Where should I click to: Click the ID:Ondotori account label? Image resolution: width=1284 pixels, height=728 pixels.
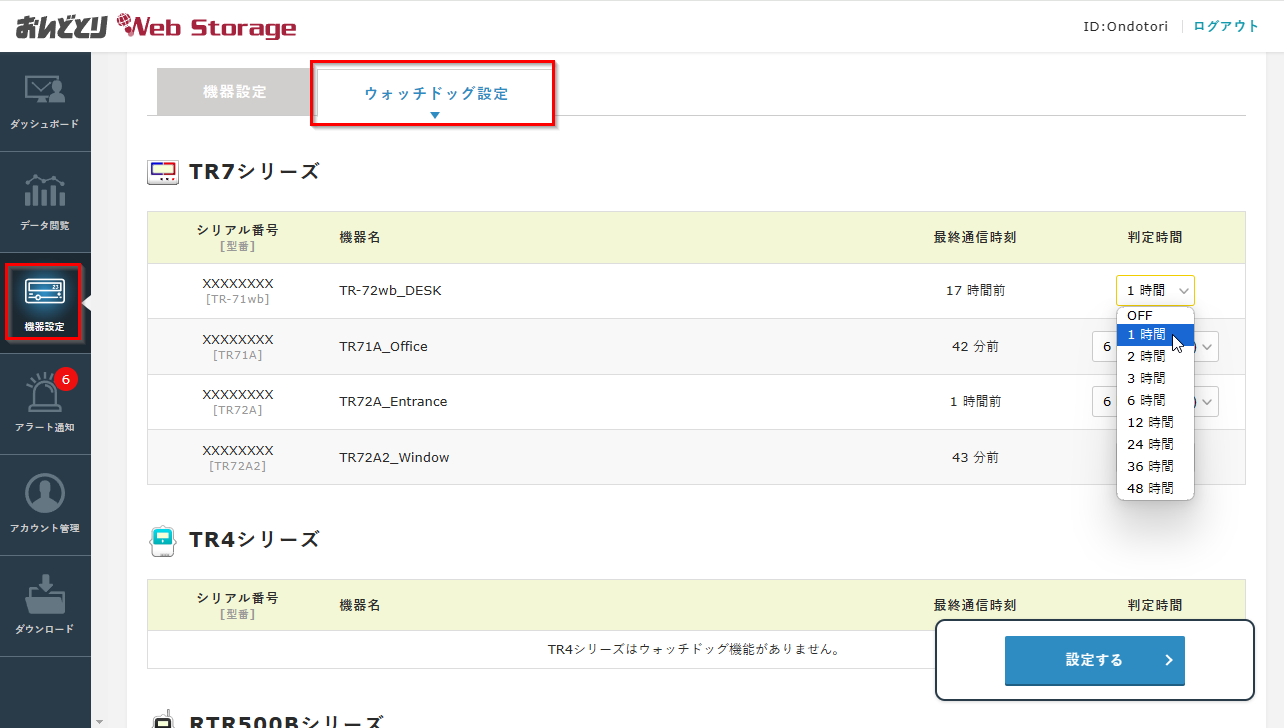click(1125, 26)
